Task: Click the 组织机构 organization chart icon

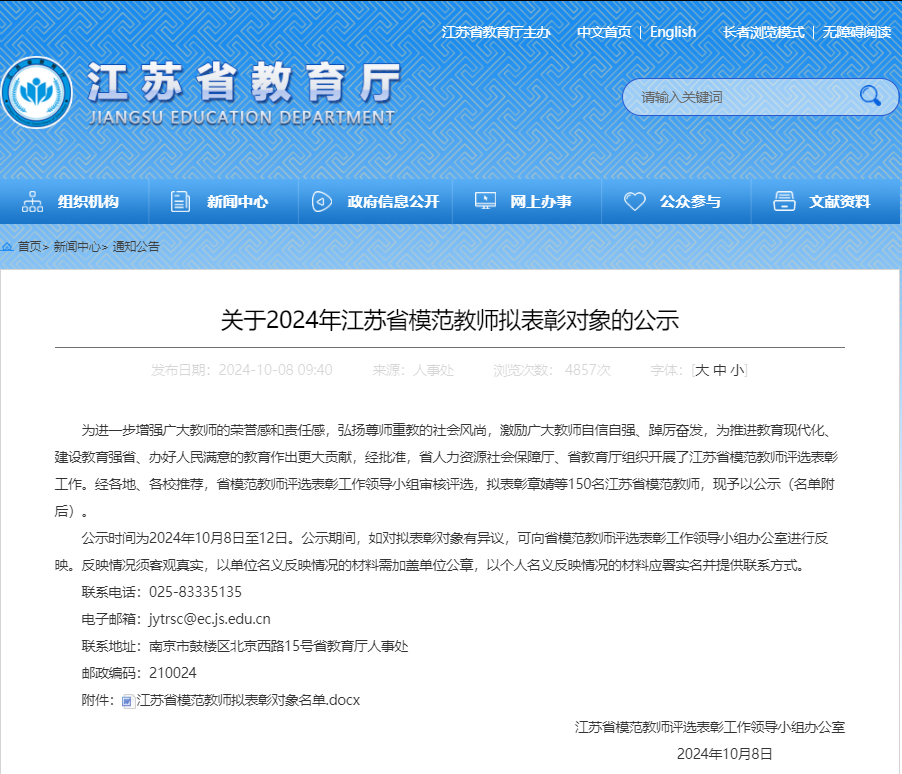Action: (35, 201)
